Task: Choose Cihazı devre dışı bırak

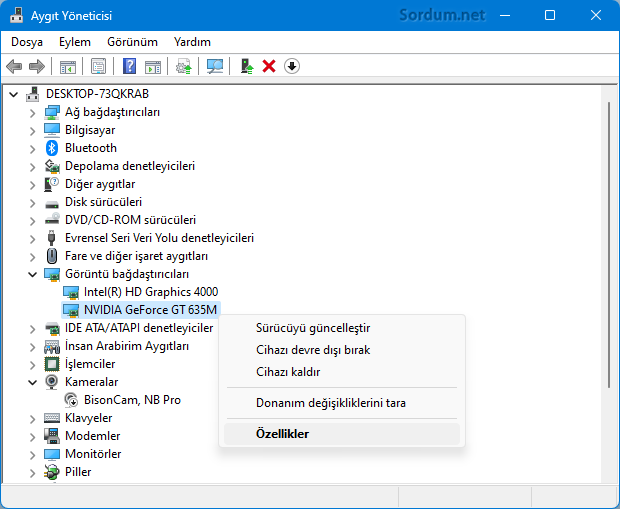Action: tap(342, 350)
